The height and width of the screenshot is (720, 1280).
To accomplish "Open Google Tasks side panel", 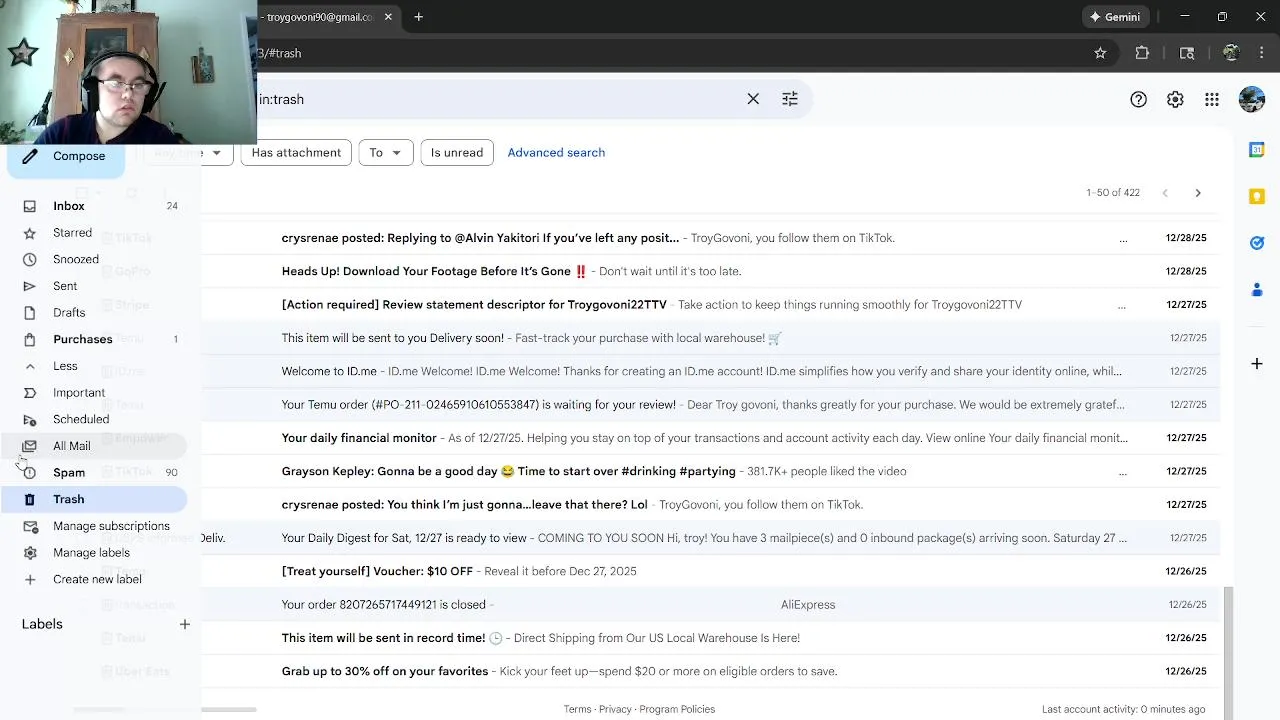I will [x=1257, y=243].
